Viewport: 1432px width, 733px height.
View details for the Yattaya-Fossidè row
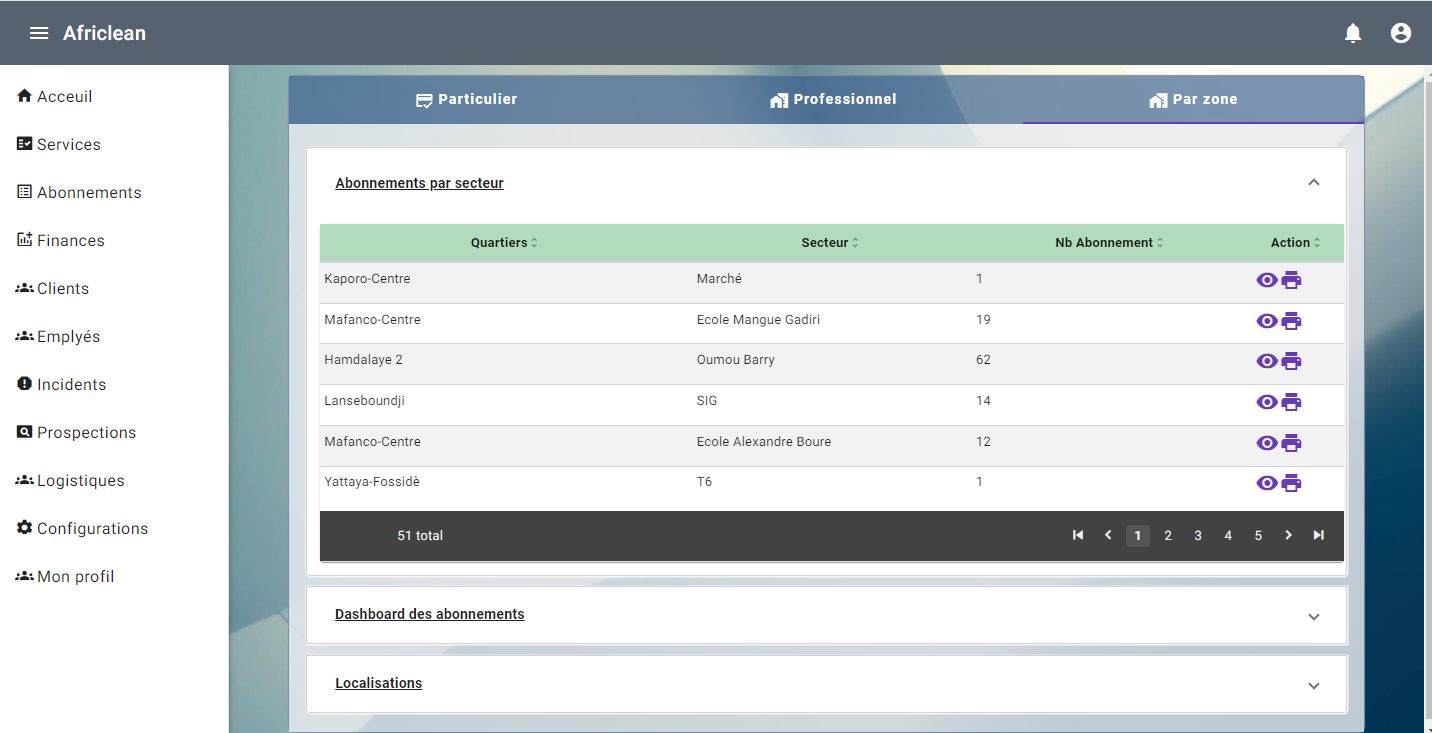(x=1267, y=483)
